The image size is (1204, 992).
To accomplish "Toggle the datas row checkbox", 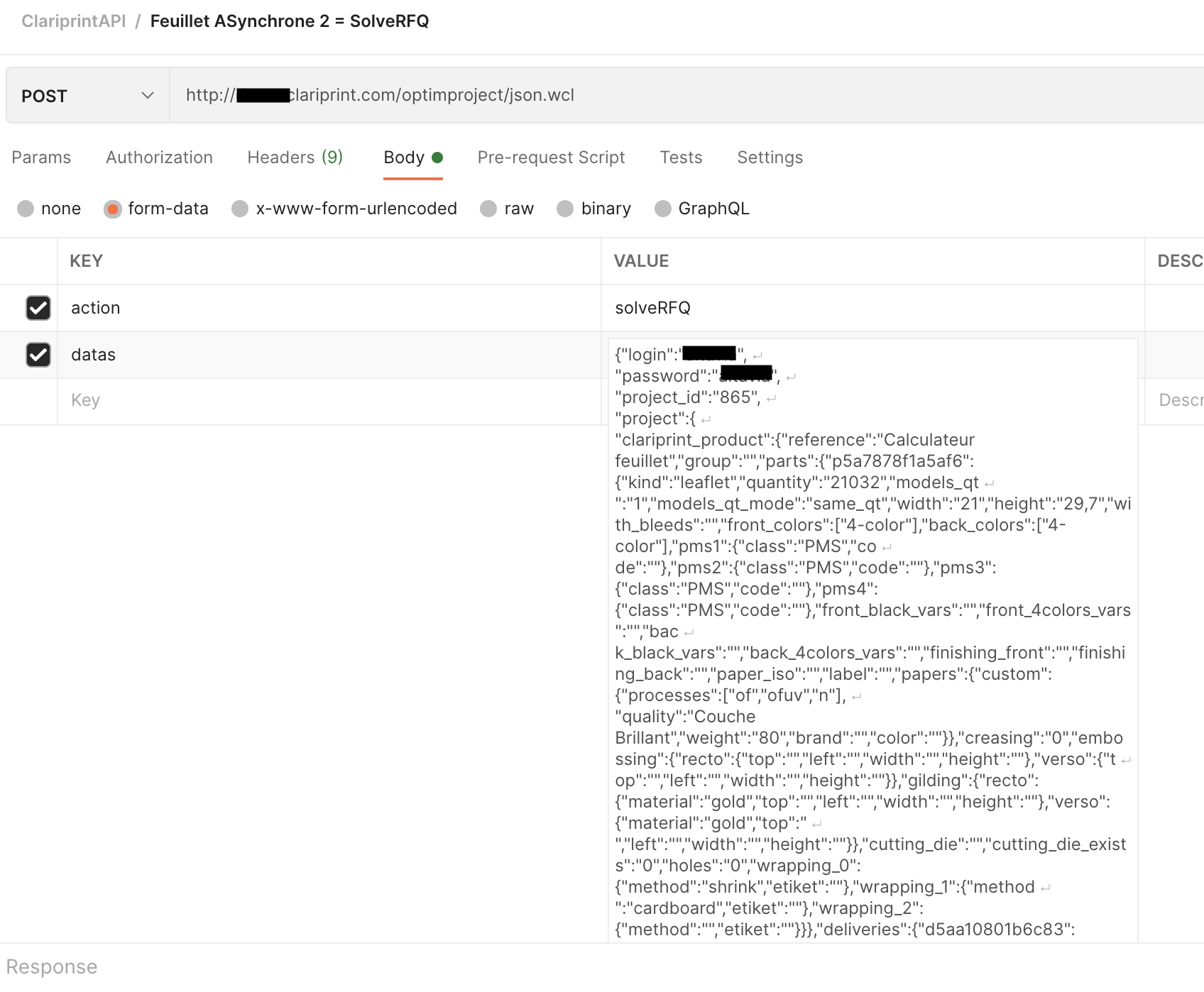I will [x=38, y=355].
